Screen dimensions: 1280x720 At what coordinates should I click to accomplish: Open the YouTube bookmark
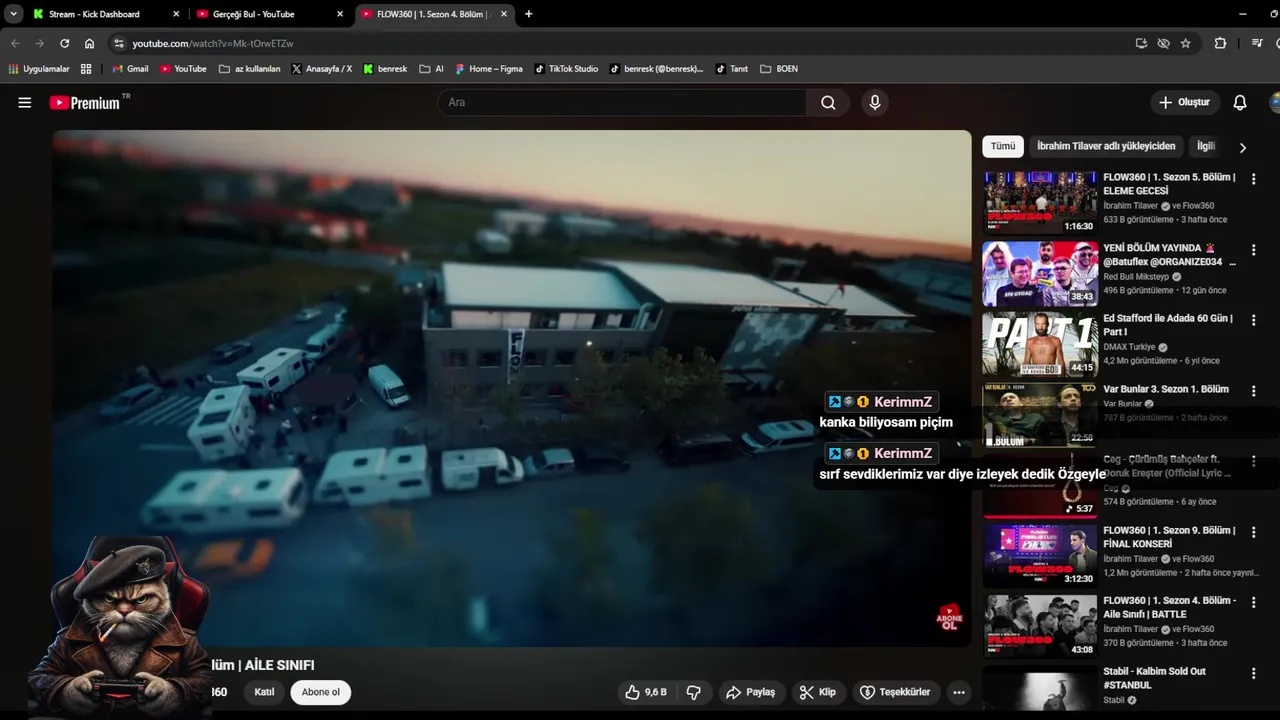tap(183, 69)
